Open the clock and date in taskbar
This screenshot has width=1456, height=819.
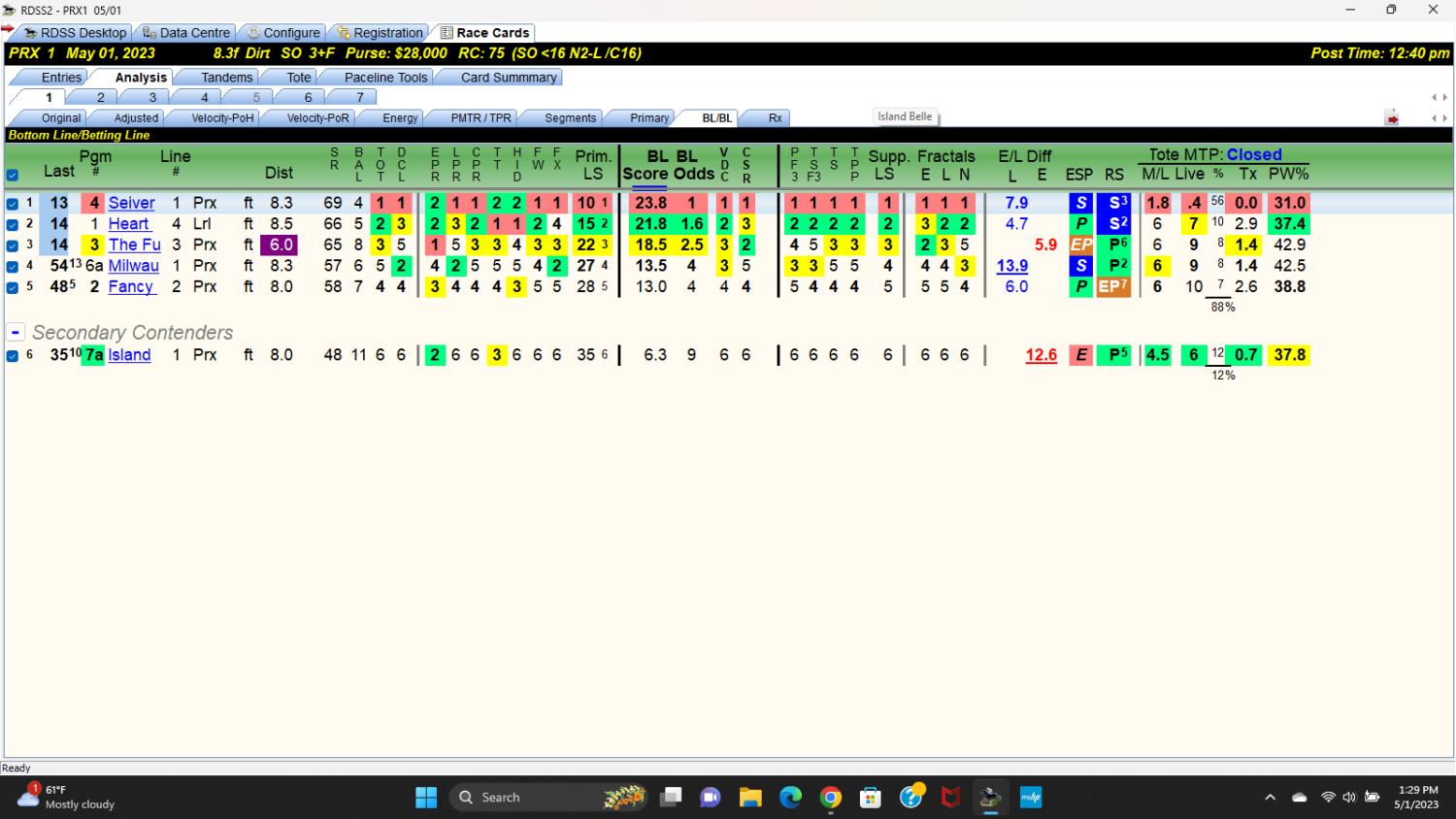(1418, 798)
